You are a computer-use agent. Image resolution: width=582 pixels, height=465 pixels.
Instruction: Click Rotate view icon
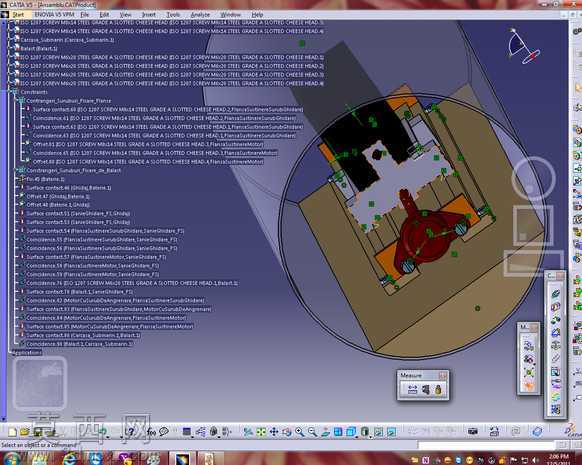point(287,432)
